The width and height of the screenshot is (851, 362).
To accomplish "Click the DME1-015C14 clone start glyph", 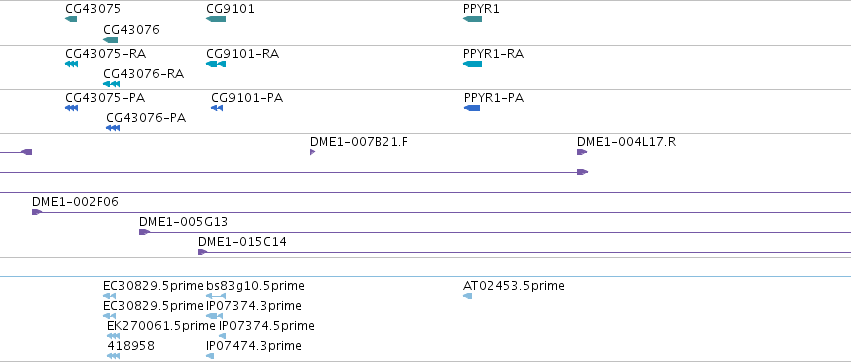I will click(203, 252).
